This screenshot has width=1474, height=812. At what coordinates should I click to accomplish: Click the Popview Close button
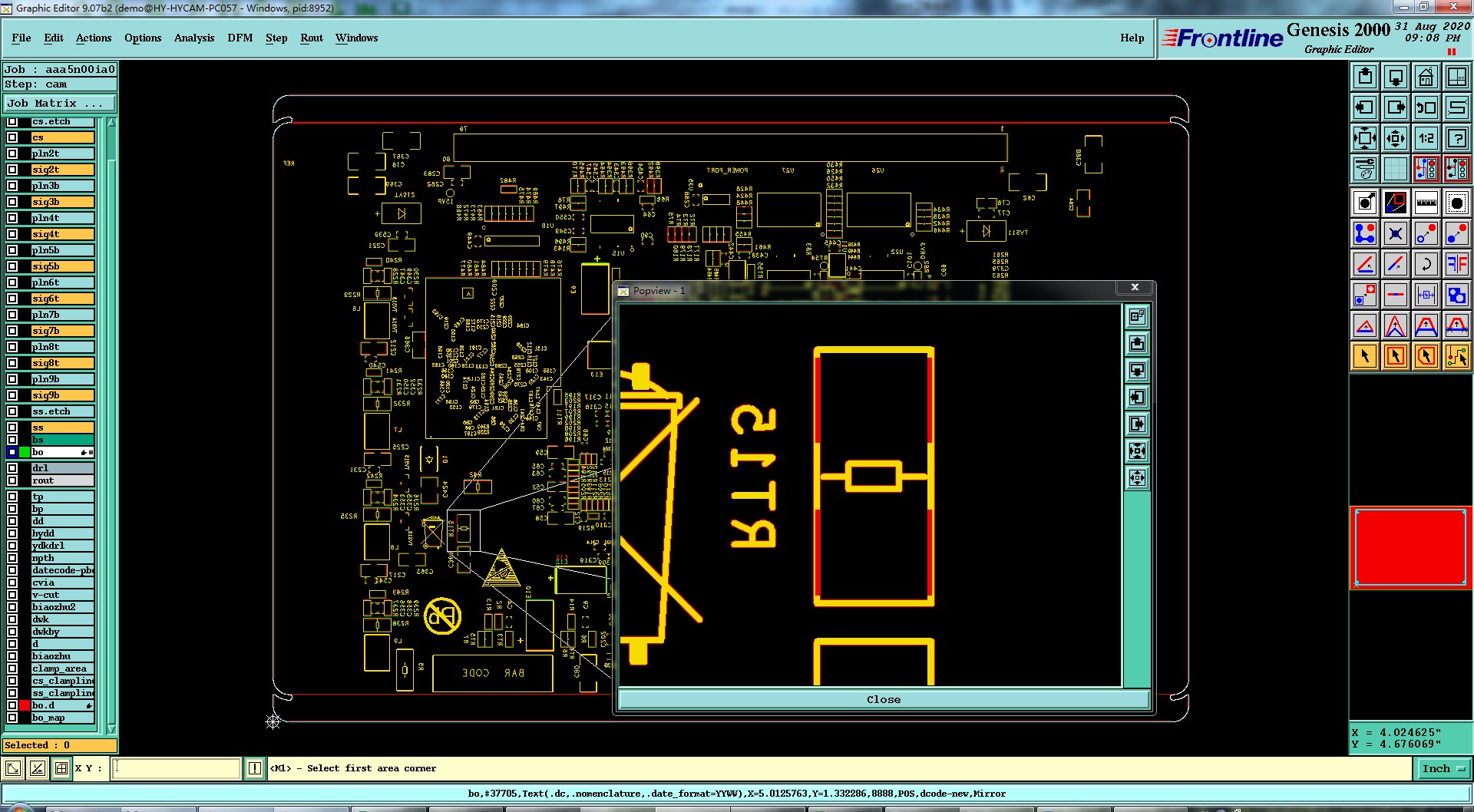[x=884, y=699]
